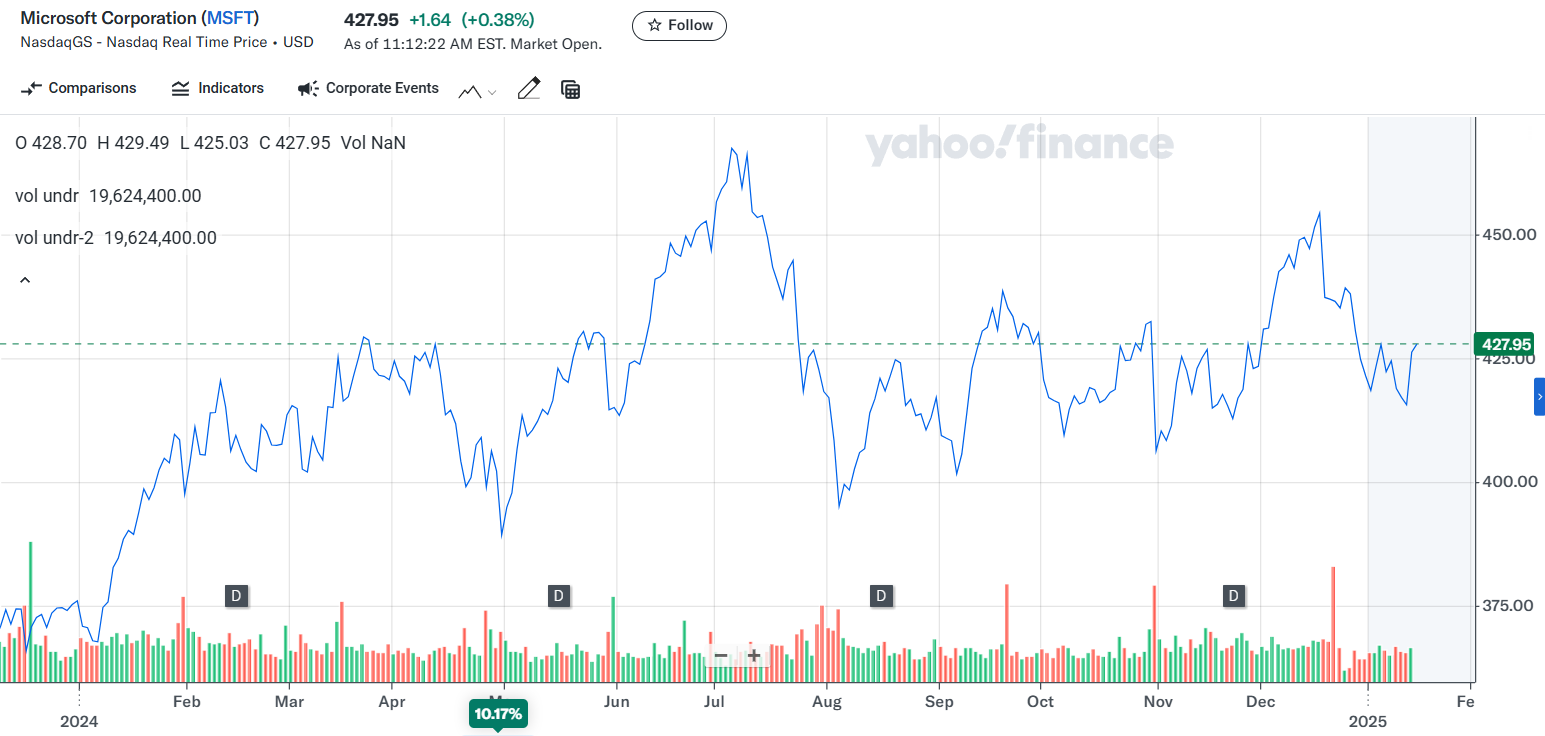Select the pencil drawing tool
The image size is (1545, 736).
pyautogui.click(x=529, y=89)
